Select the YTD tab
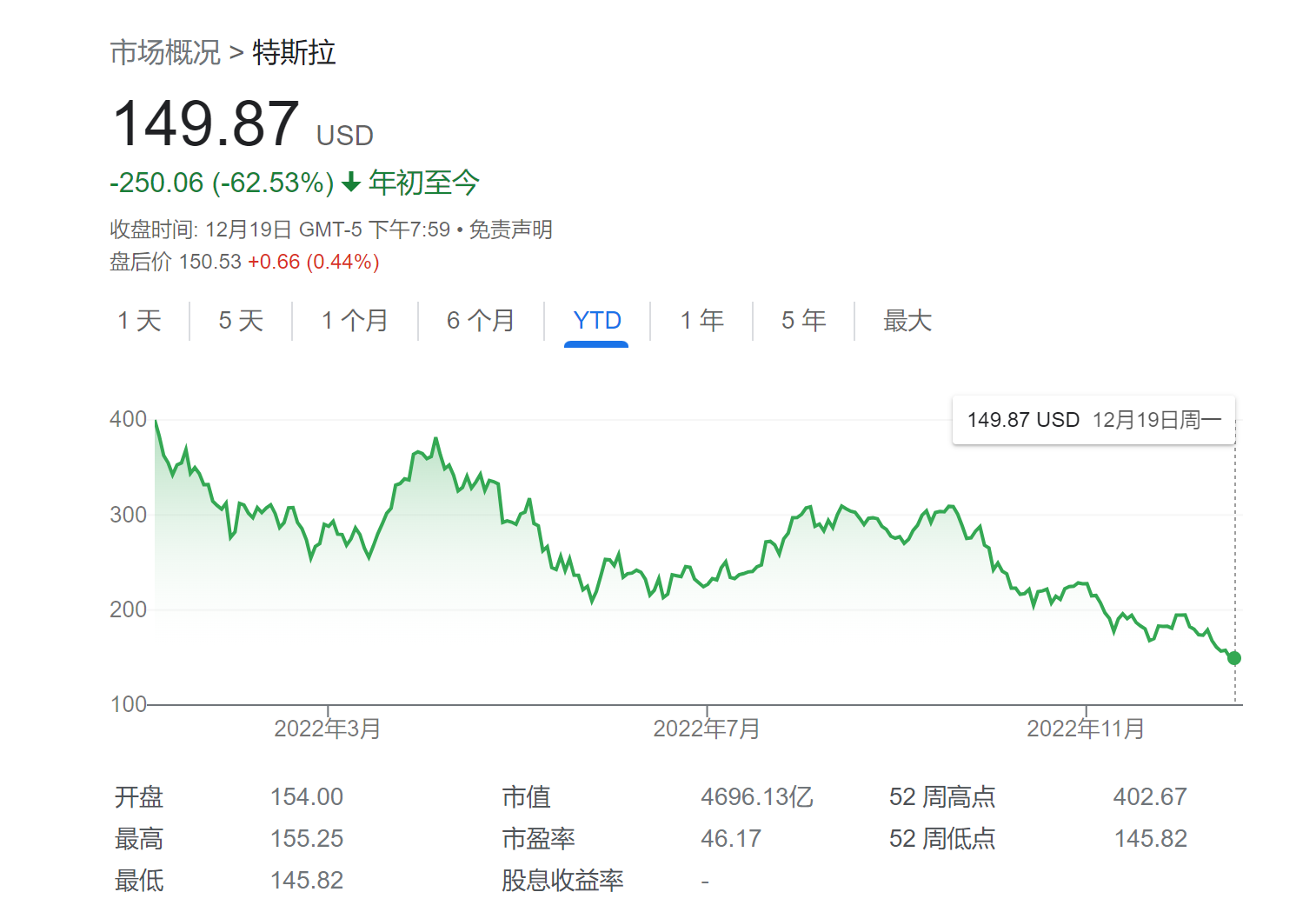This screenshot has width=1316, height=912. click(x=597, y=321)
